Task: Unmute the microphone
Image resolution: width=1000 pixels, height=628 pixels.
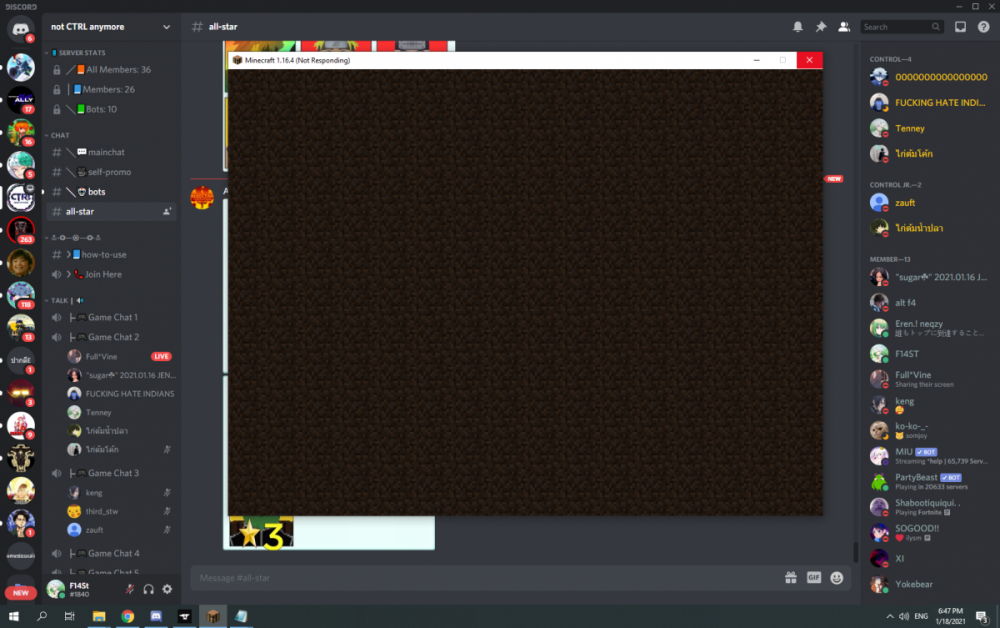Action: point(129,589)
